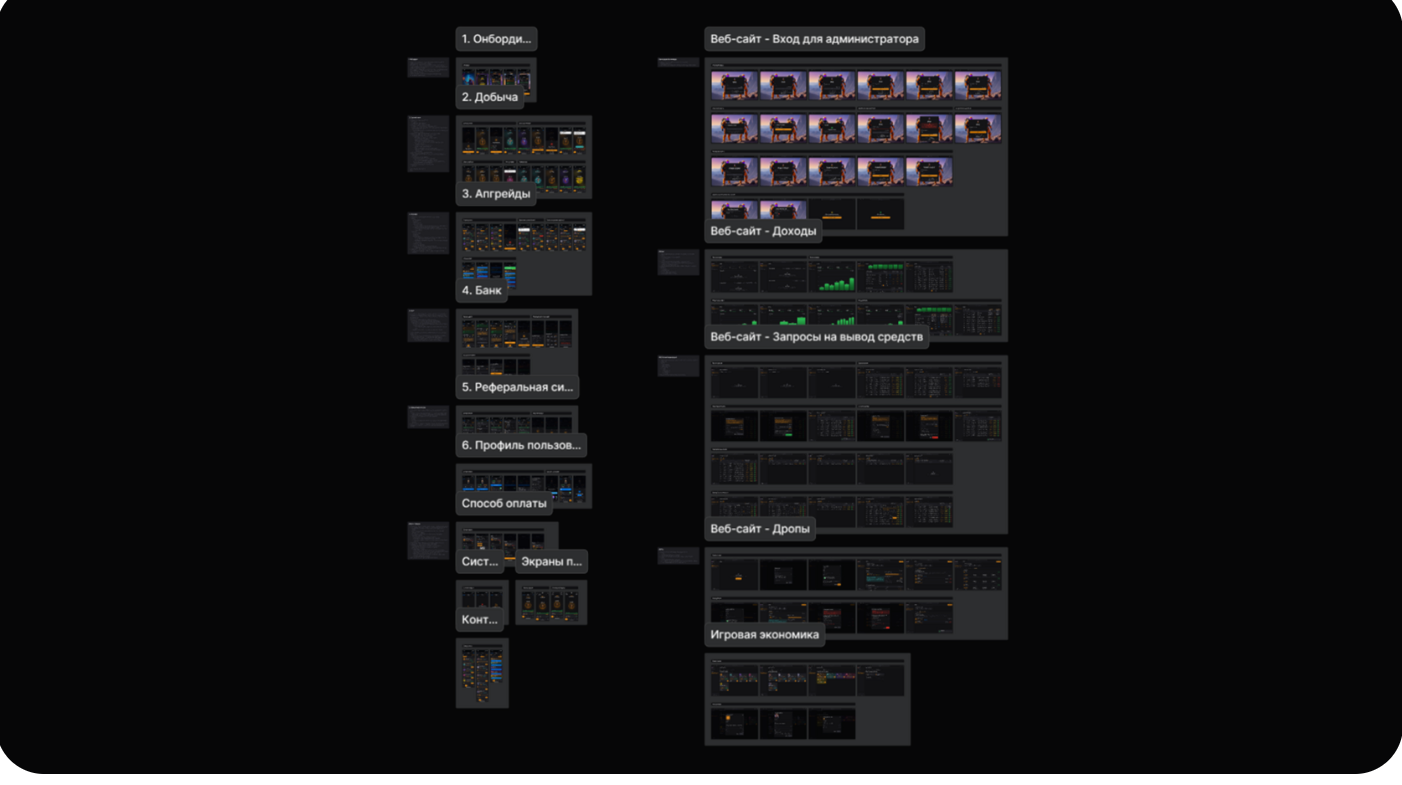Click the "Сист..." section label
The image size is (1402, 785).
click(x=480, y=561)
